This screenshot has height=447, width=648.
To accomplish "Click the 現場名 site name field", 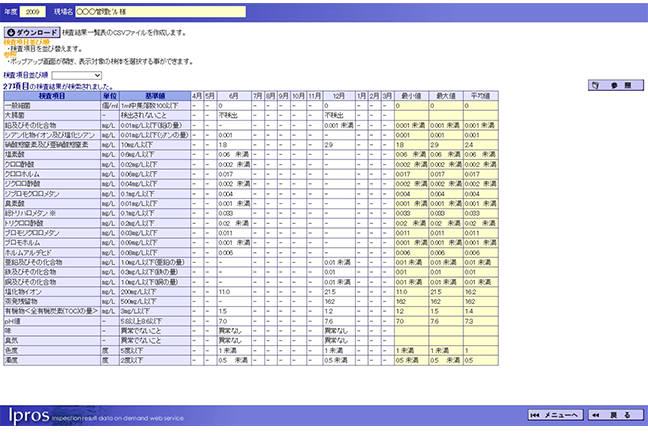I will tap(160, 12).
